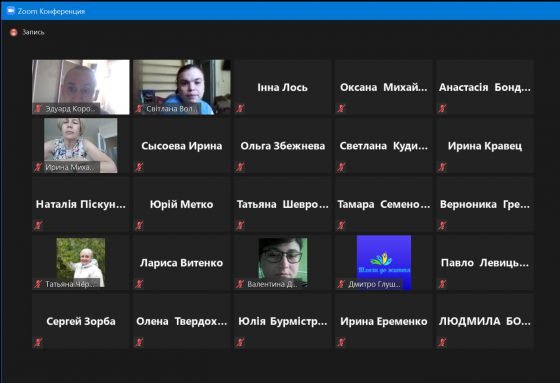Click the name 'Олена Твердох...'
Screen dimensions: 560x383
(x=181, y=322)
